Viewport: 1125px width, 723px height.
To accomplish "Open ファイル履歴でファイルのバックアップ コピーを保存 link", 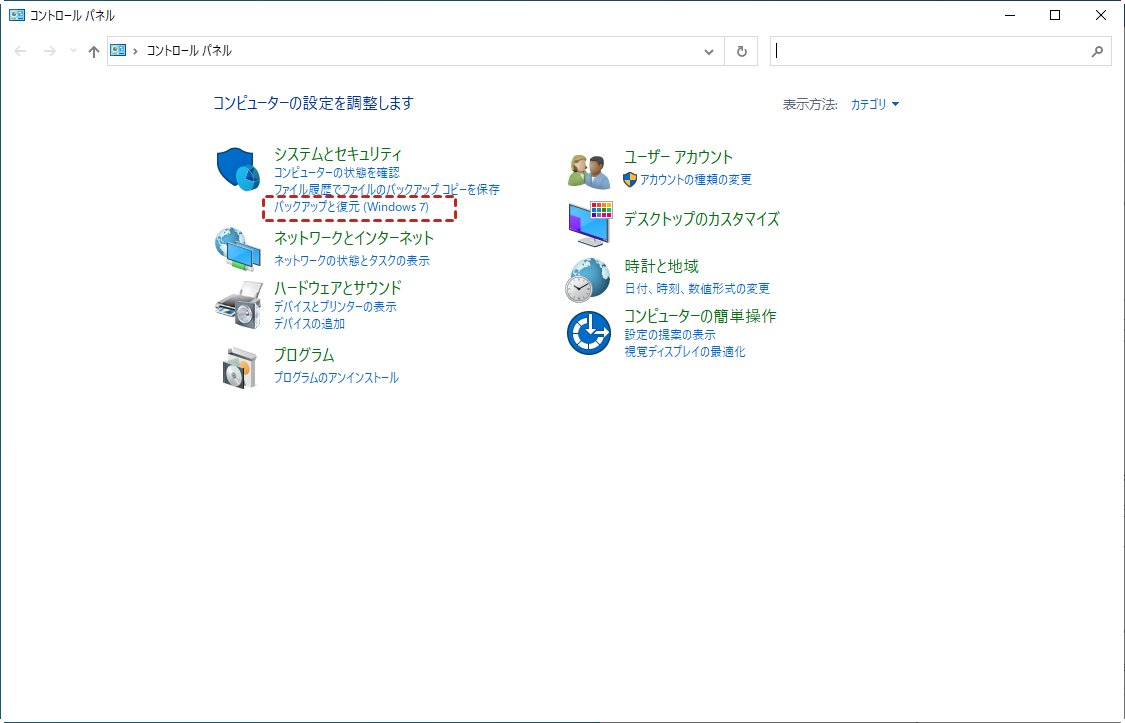I will pyautogui.click(x=387, y=190).
